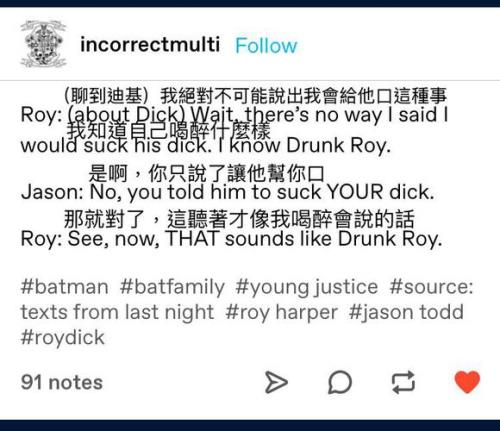Click the Chinese translation line starting 聊到迪基
This screenshot has height=431, width=500.
255,96
